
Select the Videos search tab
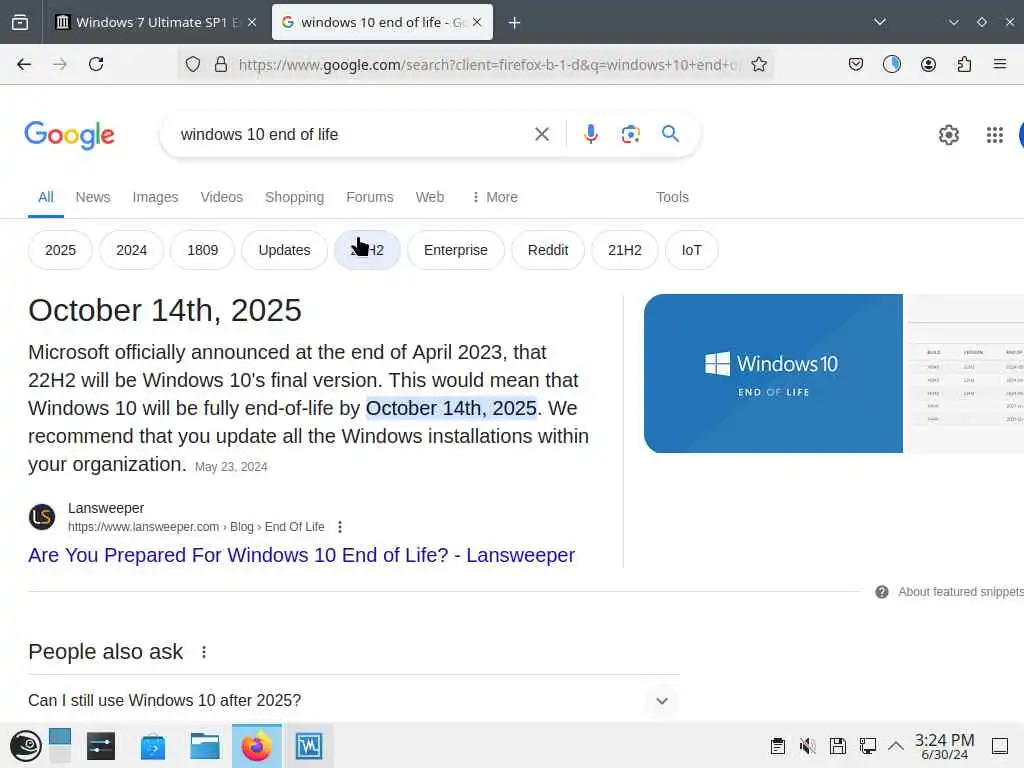pyautogui.click(x=221, y=197)
